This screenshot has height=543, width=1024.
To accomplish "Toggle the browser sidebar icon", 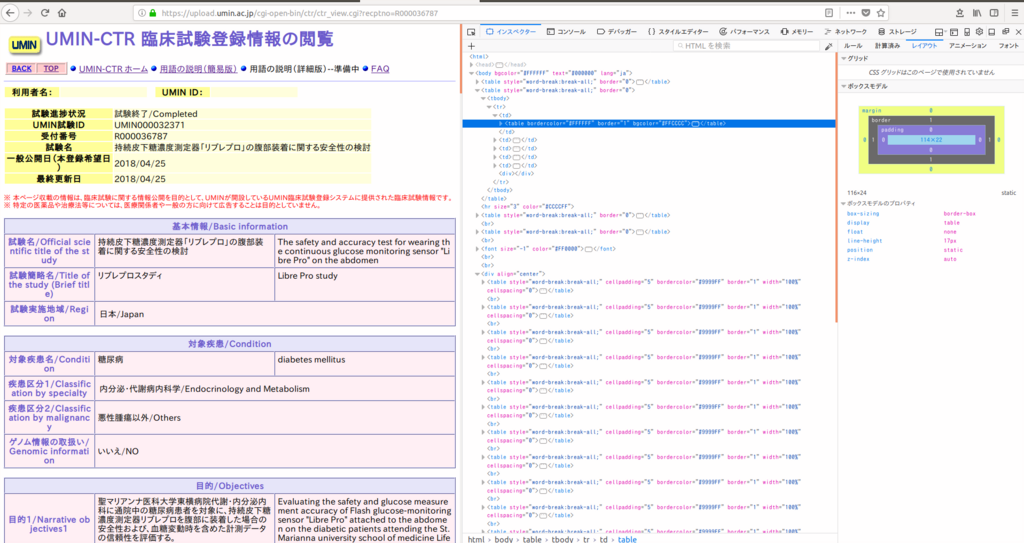I will [x=994, y=13].
